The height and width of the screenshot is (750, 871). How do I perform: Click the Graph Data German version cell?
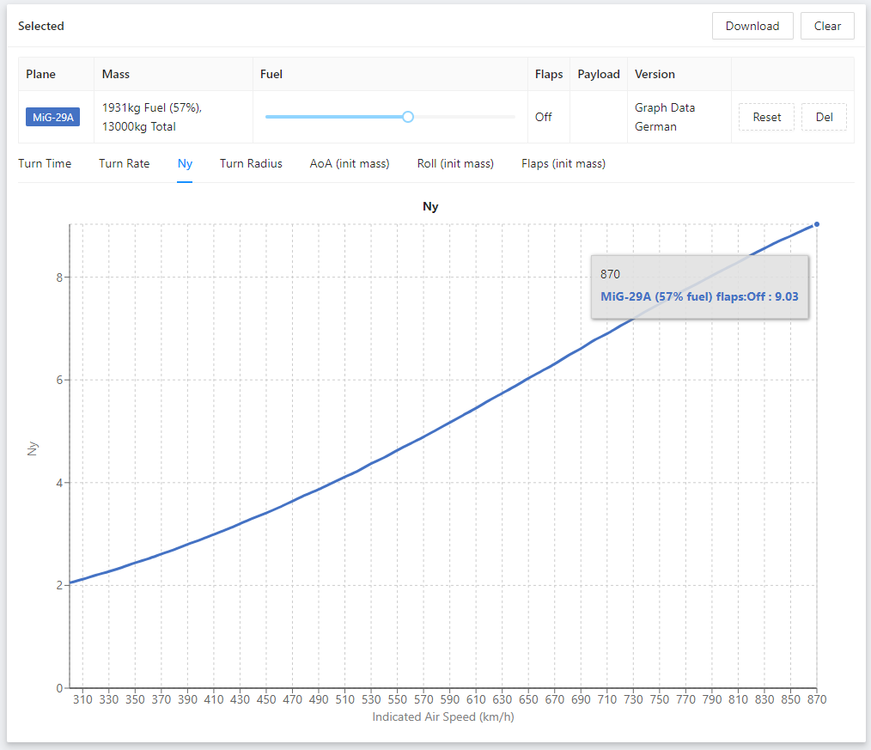pyautogui.click(x=664, y=117)
